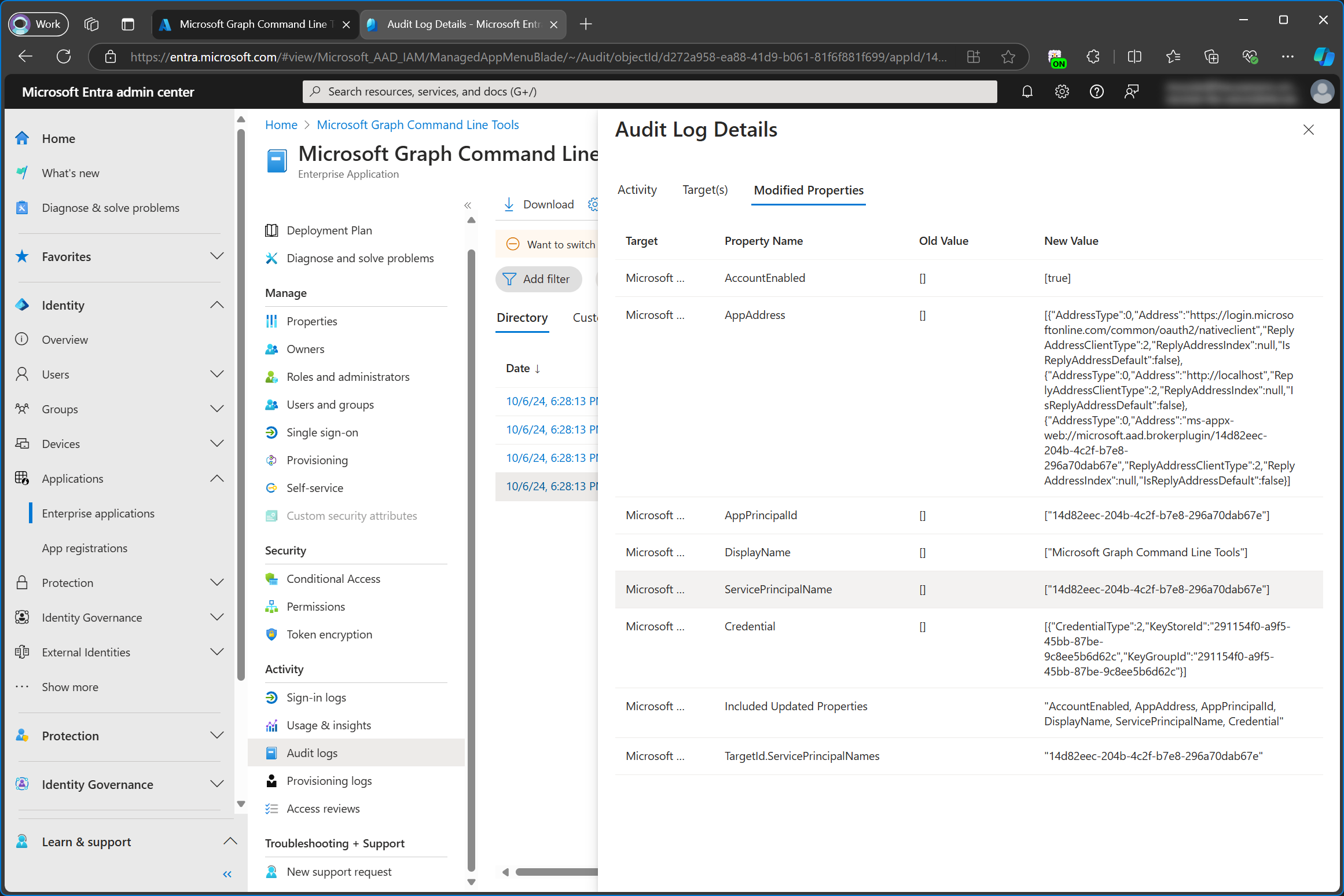This screenshot has width=1344, height=896.
Task: Click the Sign-in logs icon
Action: 271,697
